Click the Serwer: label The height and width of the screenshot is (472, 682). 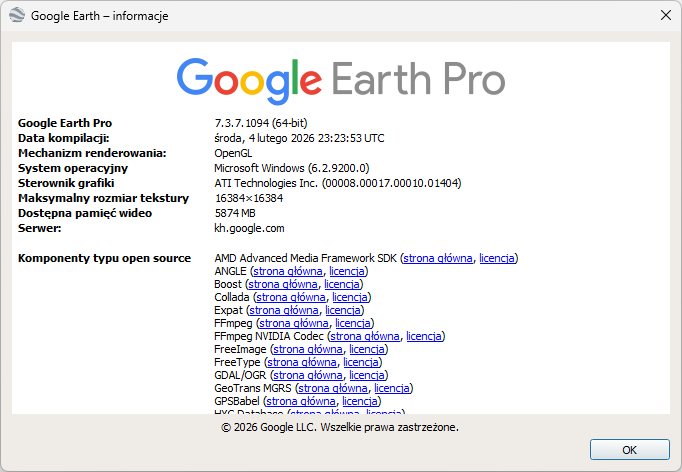pyautogui.click(x=40, y=228)
